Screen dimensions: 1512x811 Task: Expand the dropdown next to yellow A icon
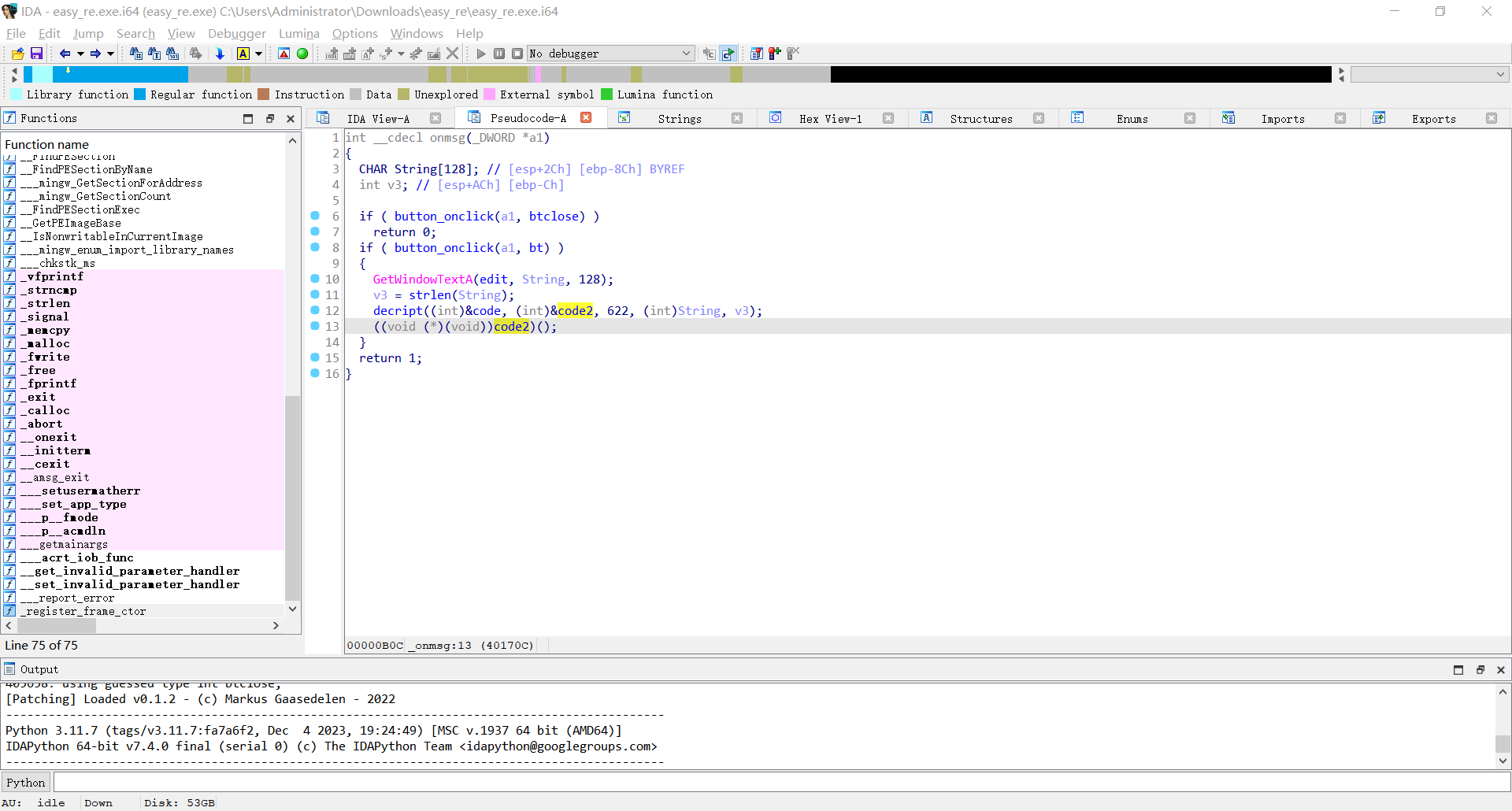point(258,54)
